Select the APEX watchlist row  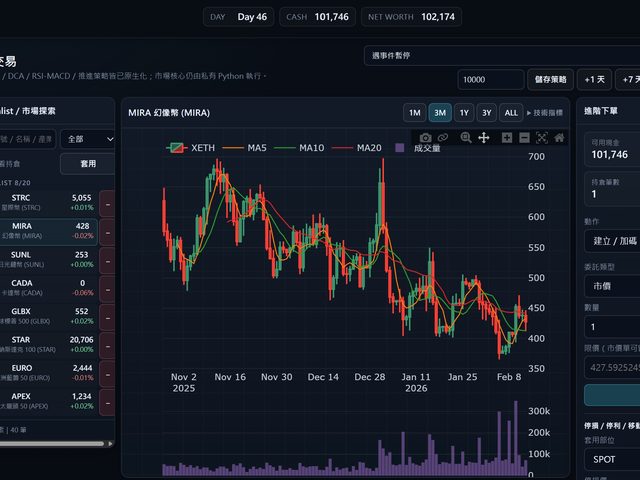pyautogui.click(x=48, y=402)
